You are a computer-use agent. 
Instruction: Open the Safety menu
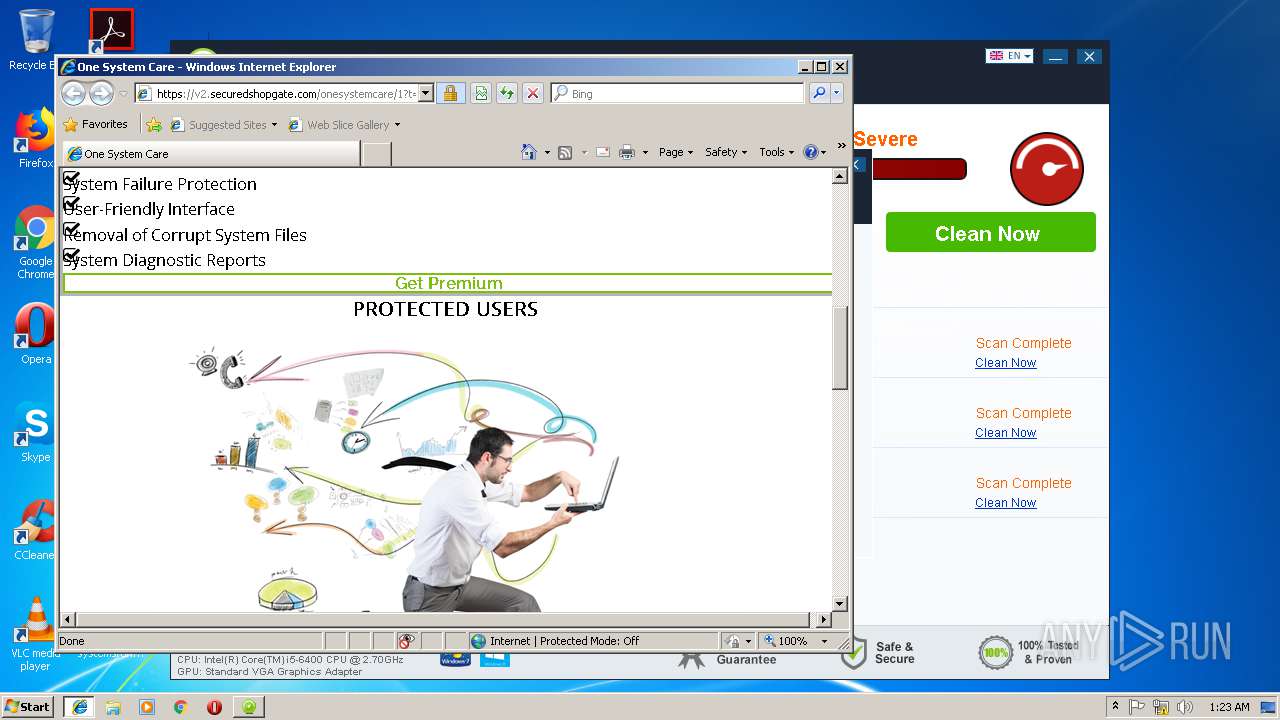click(726, 152)
